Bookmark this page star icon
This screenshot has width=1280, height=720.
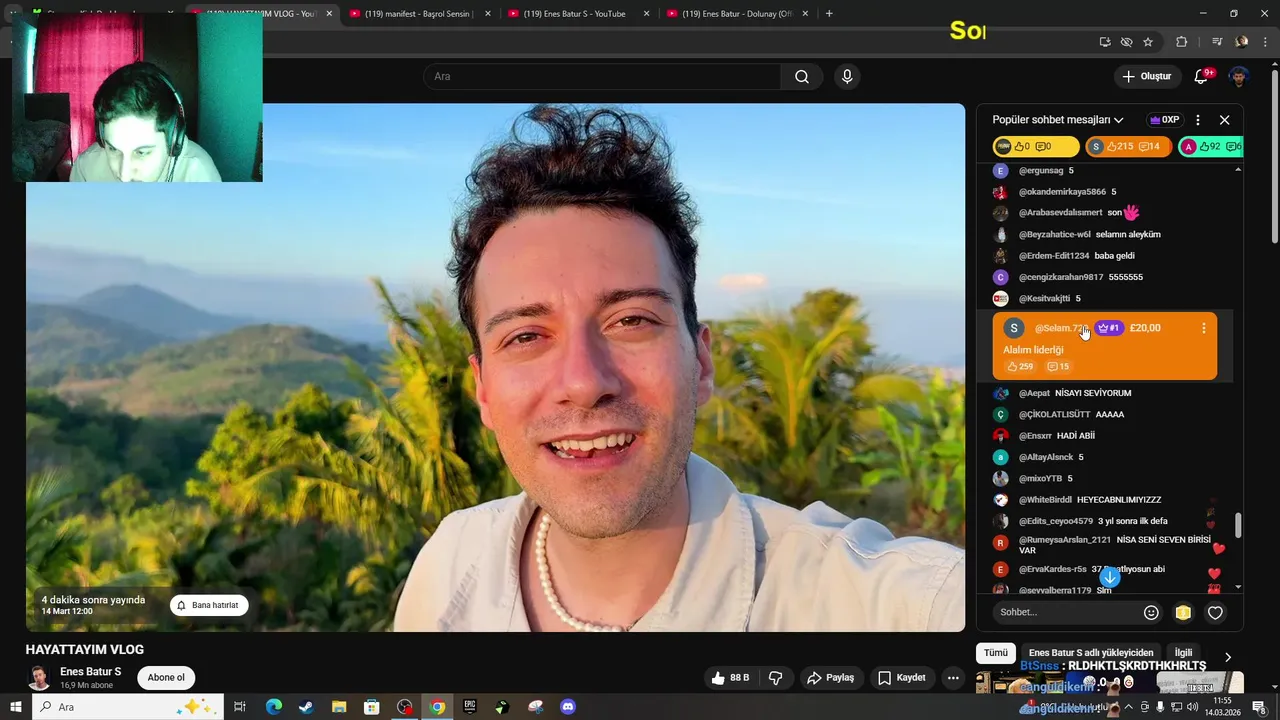point(1148,42)
